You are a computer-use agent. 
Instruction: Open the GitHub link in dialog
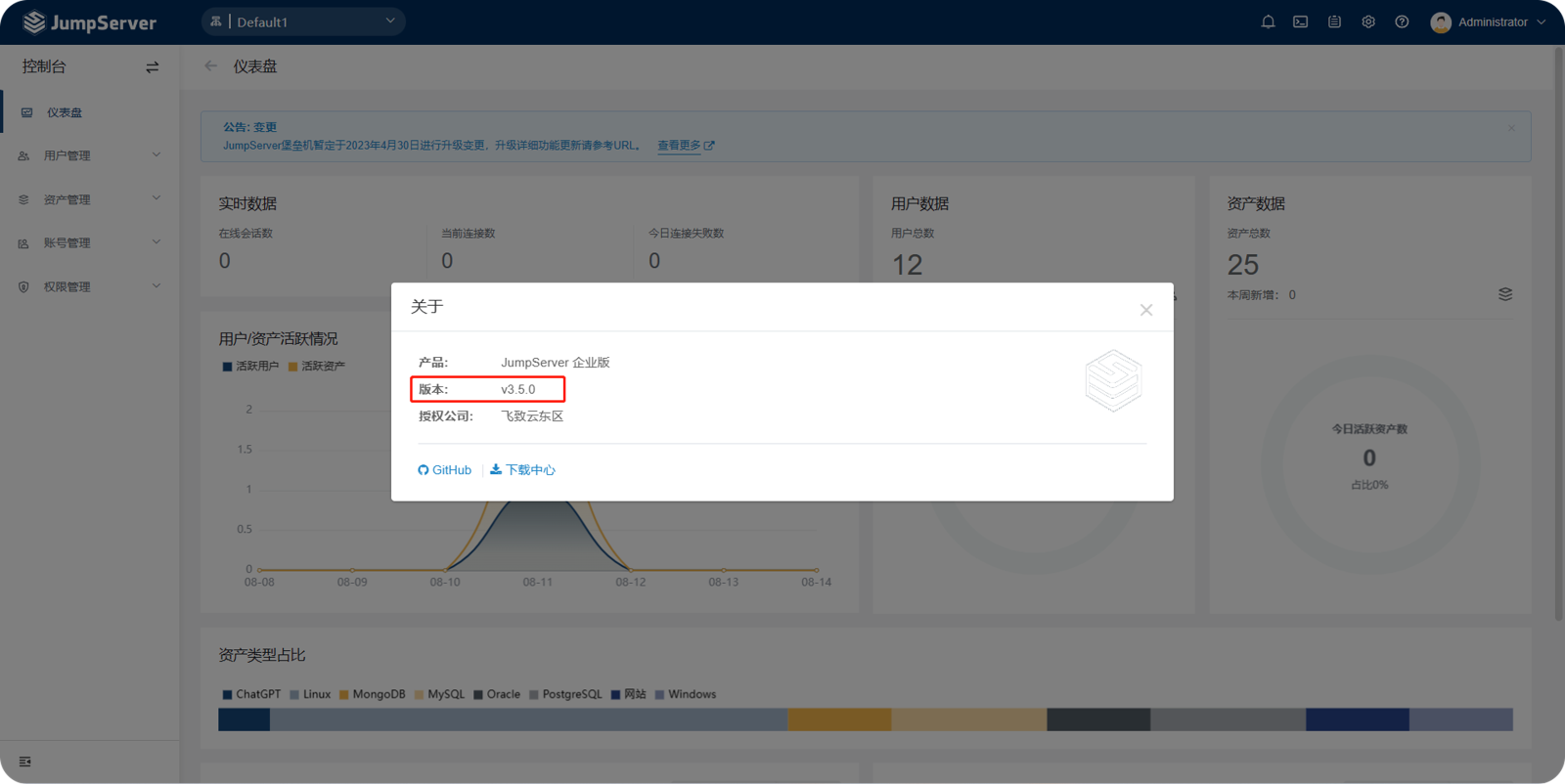(445, 470)
